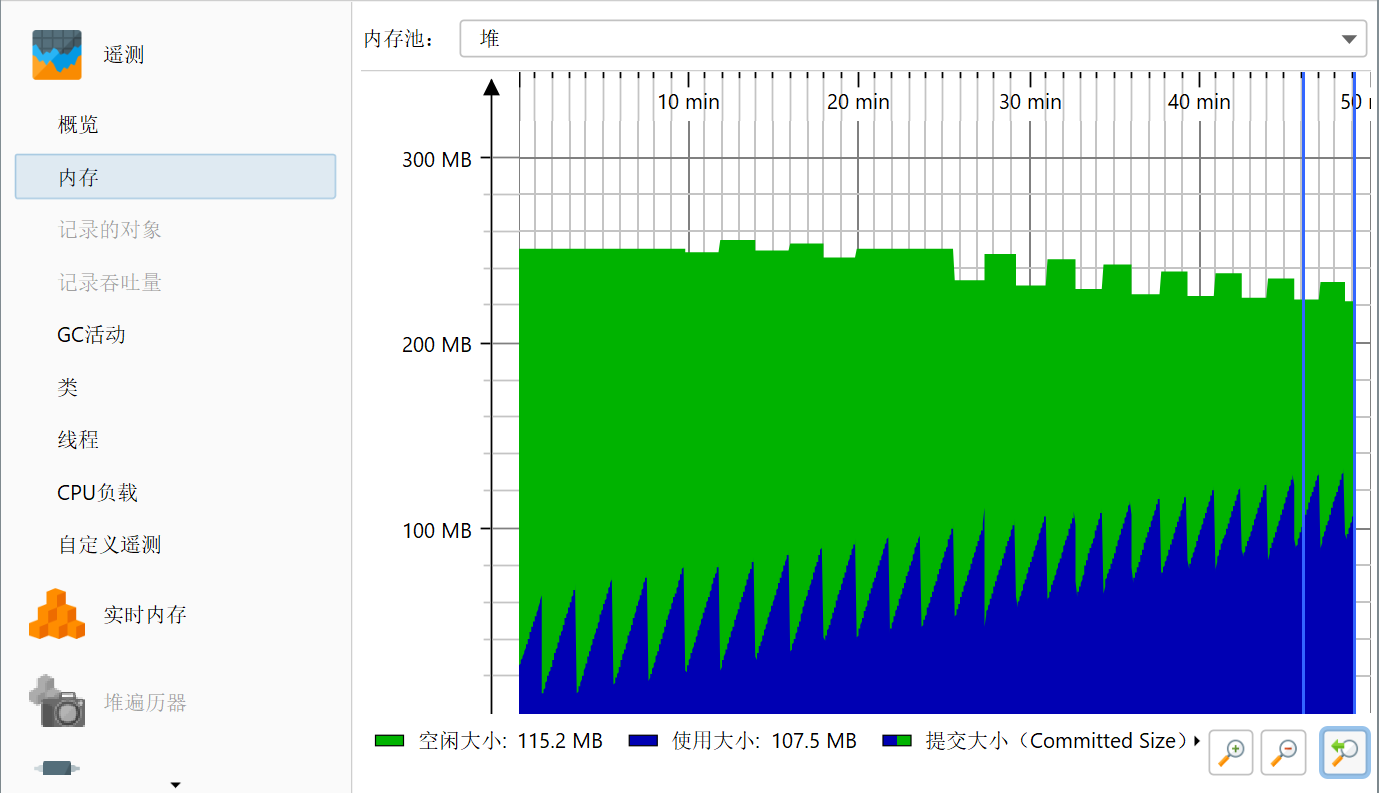Viewport: 1379px width, 793px height.
Task: Click the 遥测 section label
Action: tap(124, 55)
